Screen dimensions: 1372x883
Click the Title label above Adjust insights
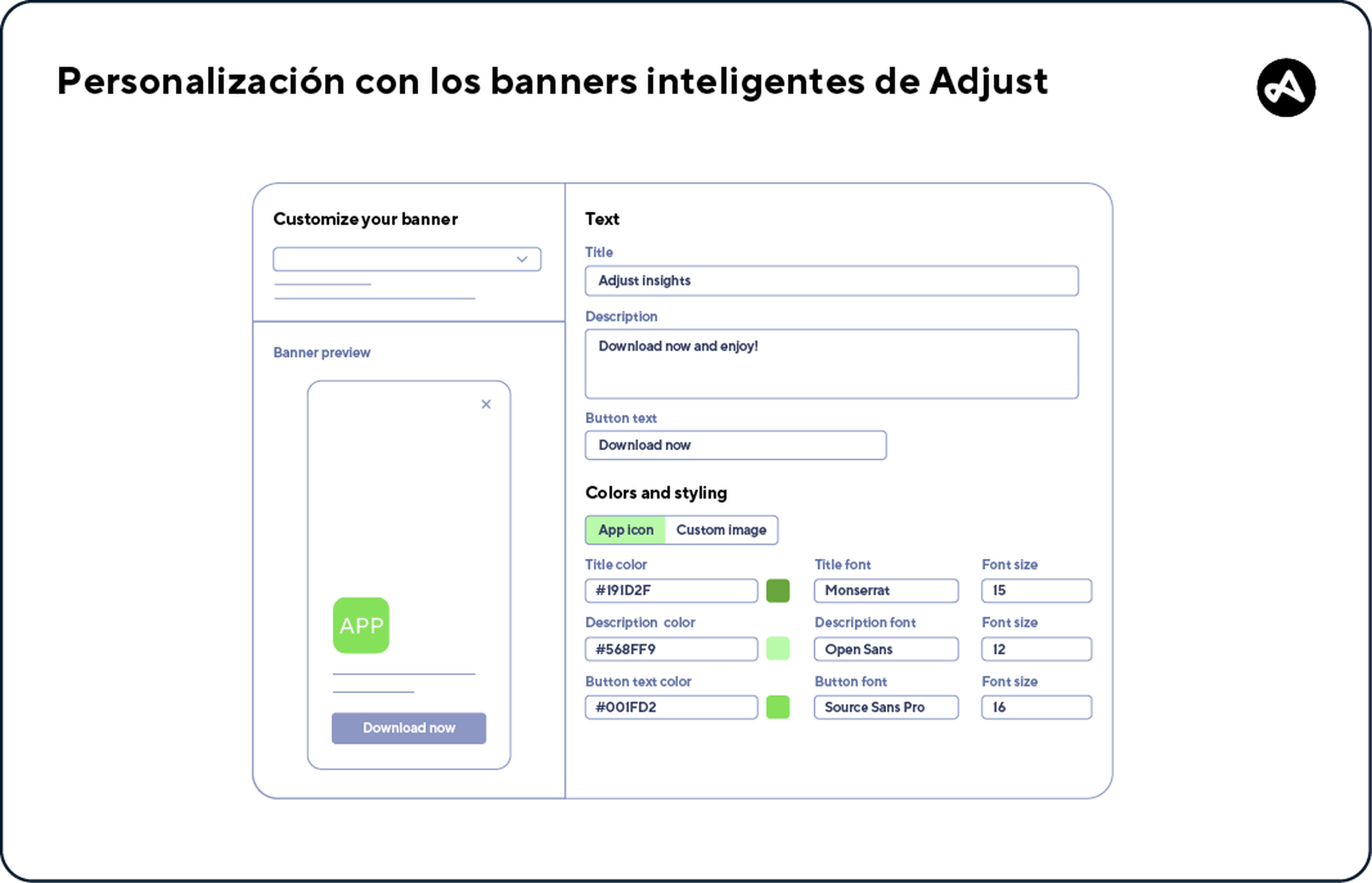(x=598, y=252)
